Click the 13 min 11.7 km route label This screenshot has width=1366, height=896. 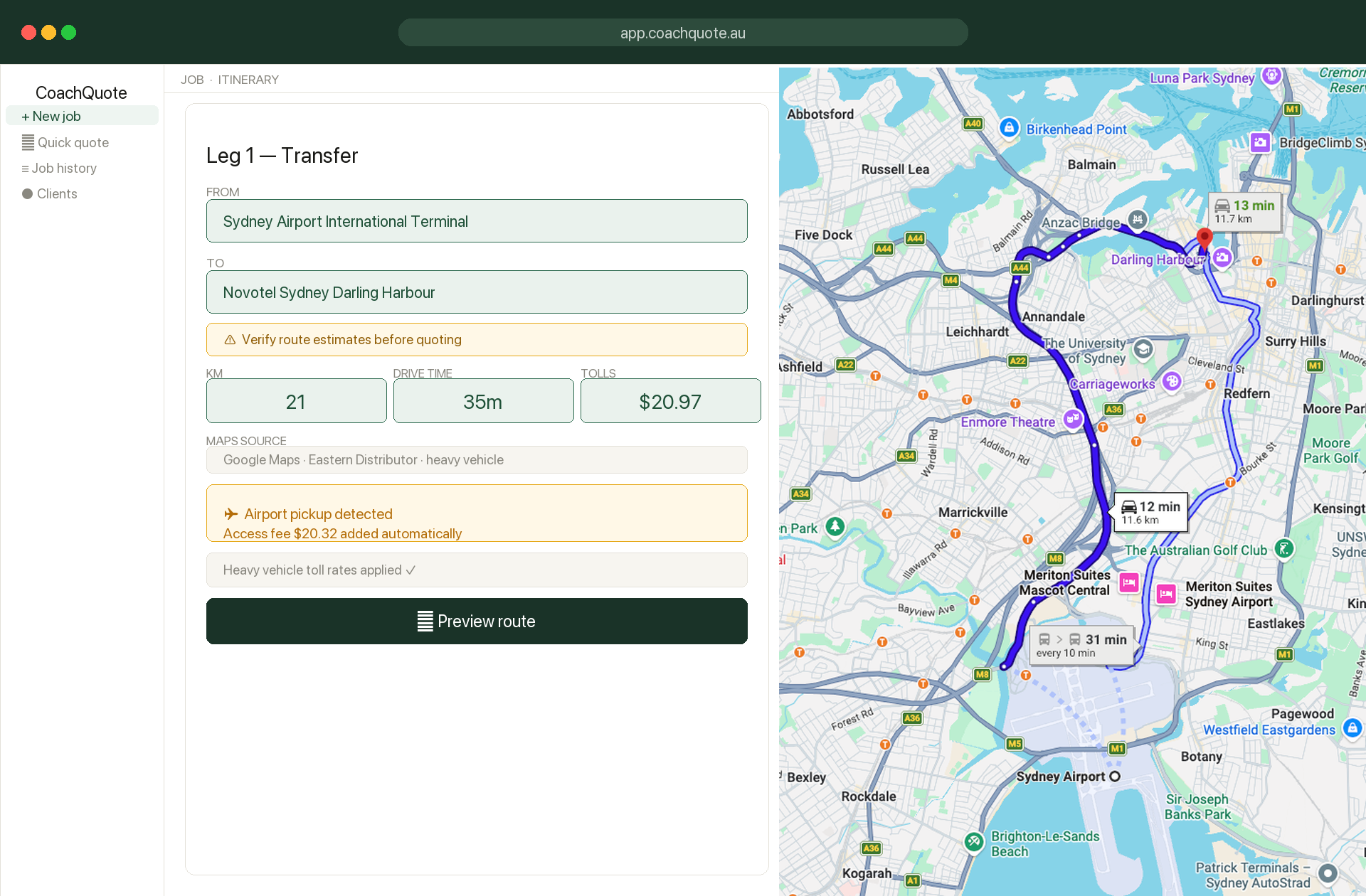pos(1244,211)
